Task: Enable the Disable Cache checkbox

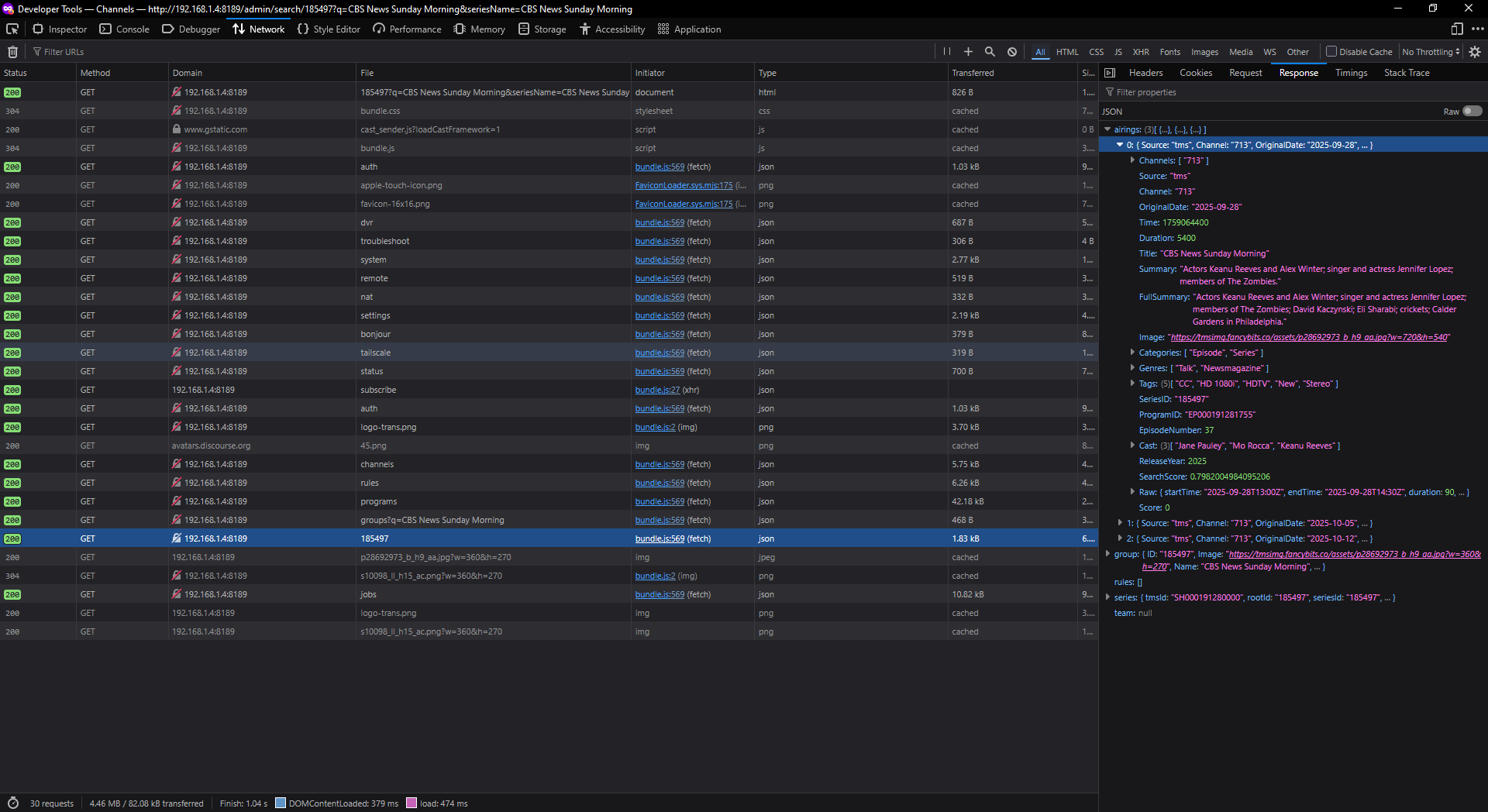Action: point(1331,52)
